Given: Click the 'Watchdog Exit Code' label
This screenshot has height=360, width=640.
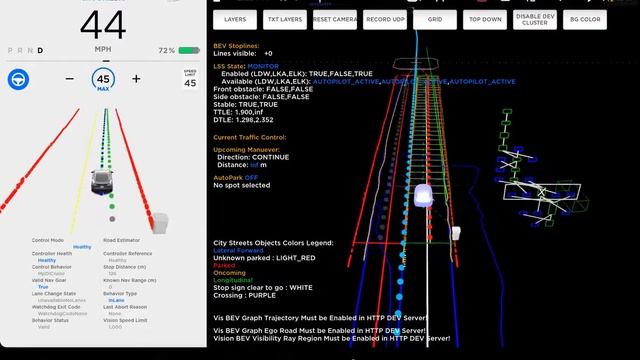Looking at the screenshot, I should point(56,307).
